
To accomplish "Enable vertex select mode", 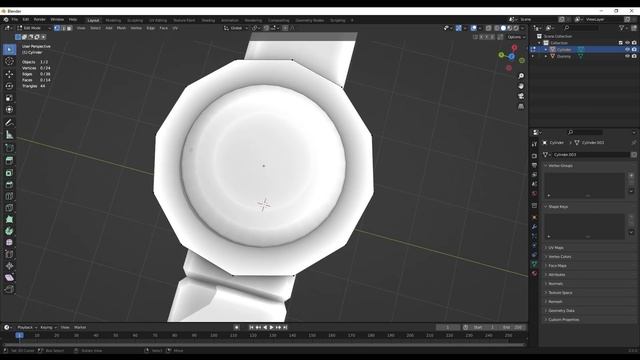I will (57, 28).
